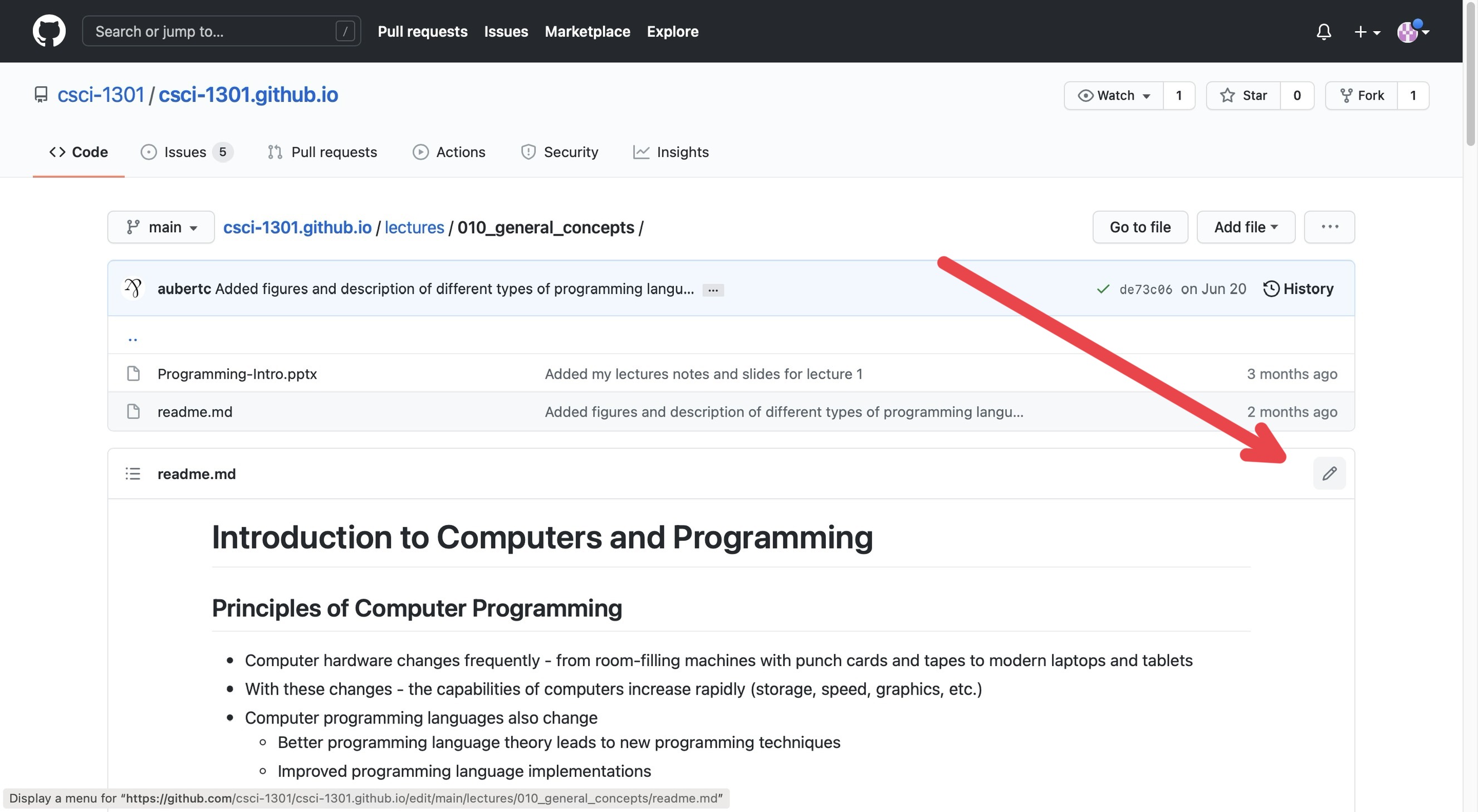This screenshot has width=1478, height=812.
Task: Expand the plus create-new menu
Action: [x=1366, y=32]
